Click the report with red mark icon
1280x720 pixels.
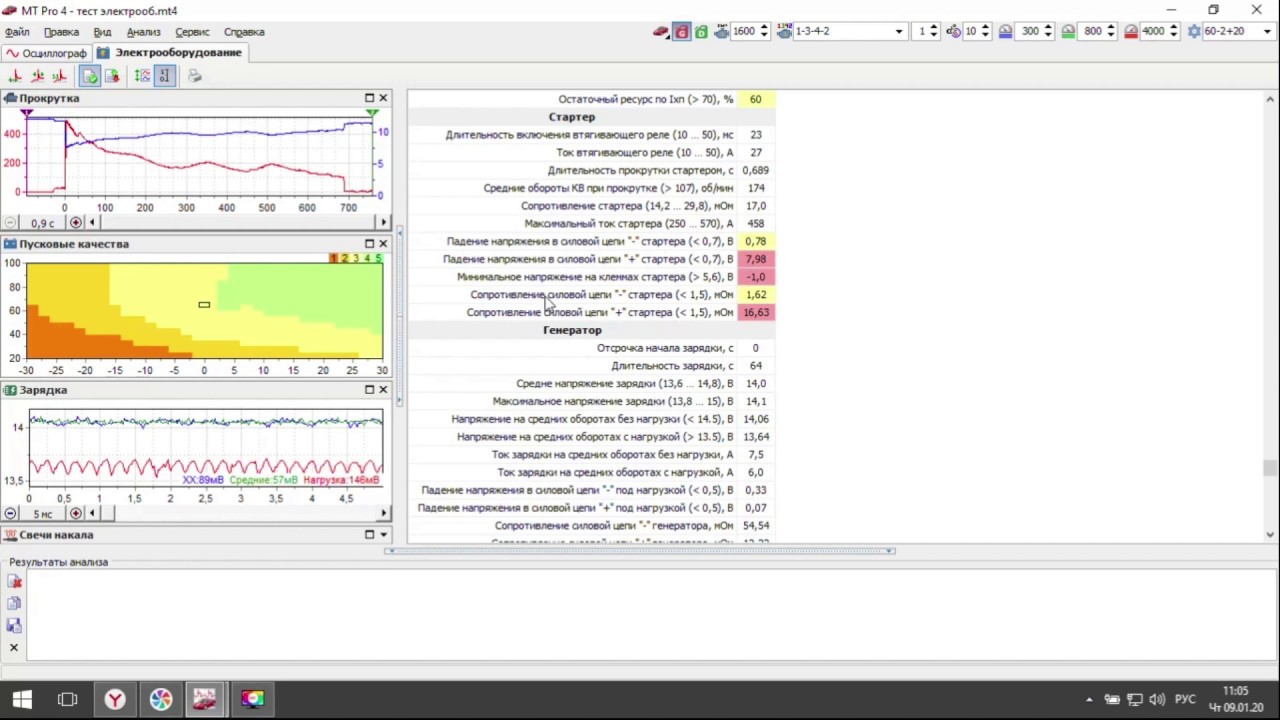(x=112, y=76)
